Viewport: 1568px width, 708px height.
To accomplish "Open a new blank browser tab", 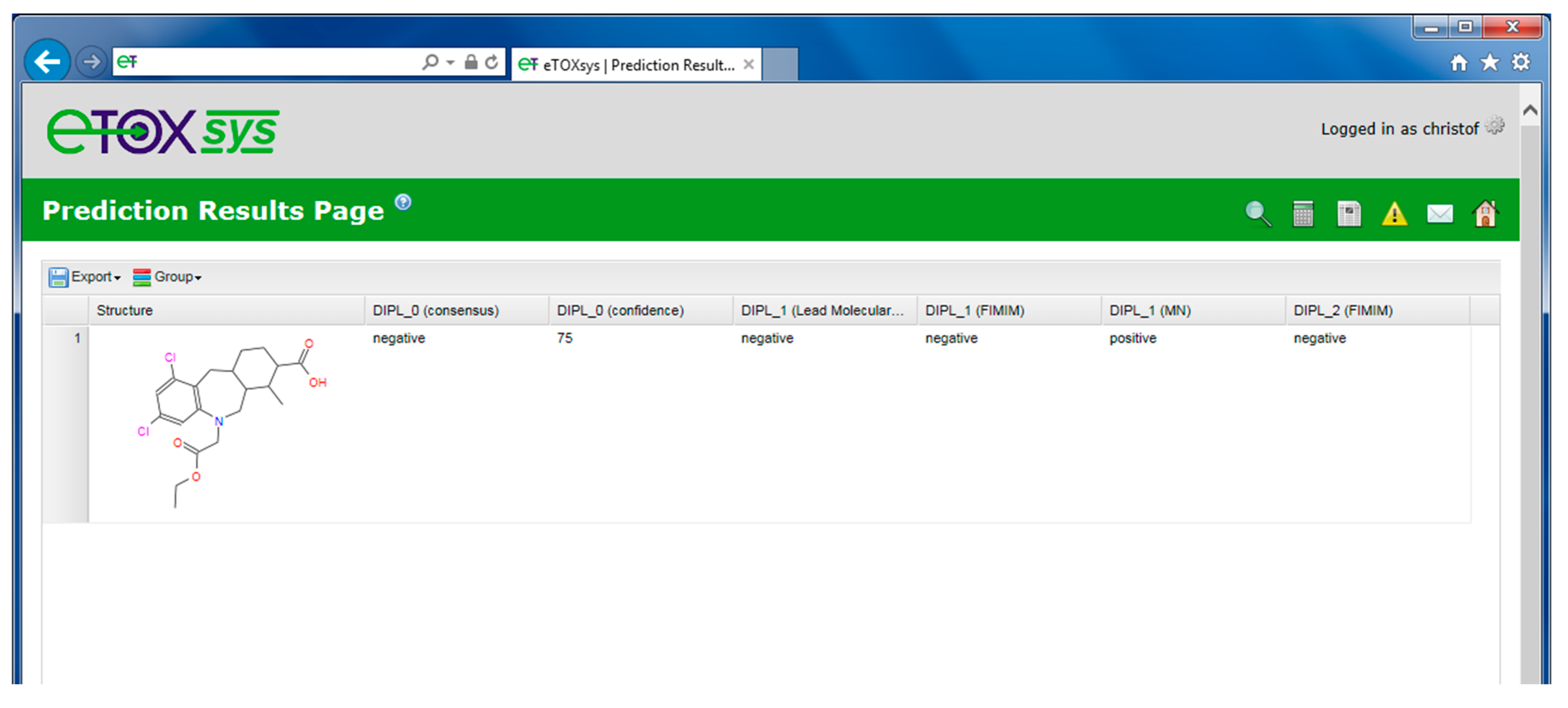I will click(780, 64).
